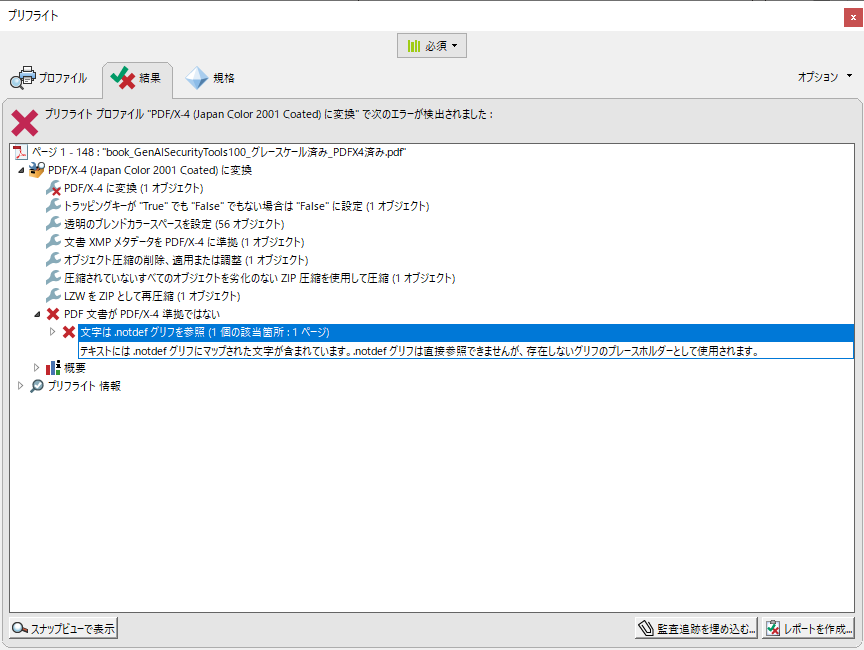Open the オプション menu

824,77
